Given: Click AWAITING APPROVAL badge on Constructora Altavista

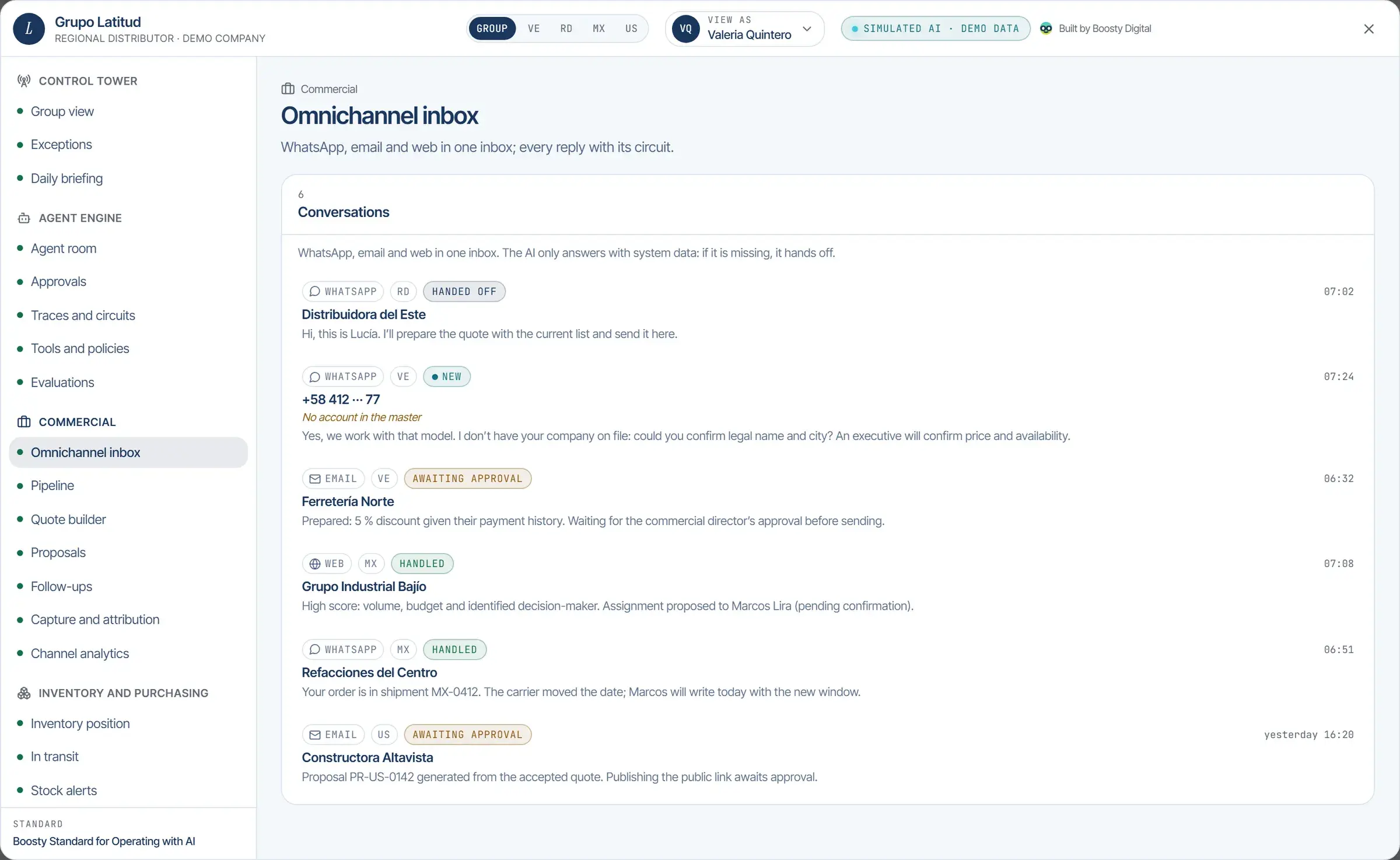Looking at the screenshot, I should tap(468, 735).
